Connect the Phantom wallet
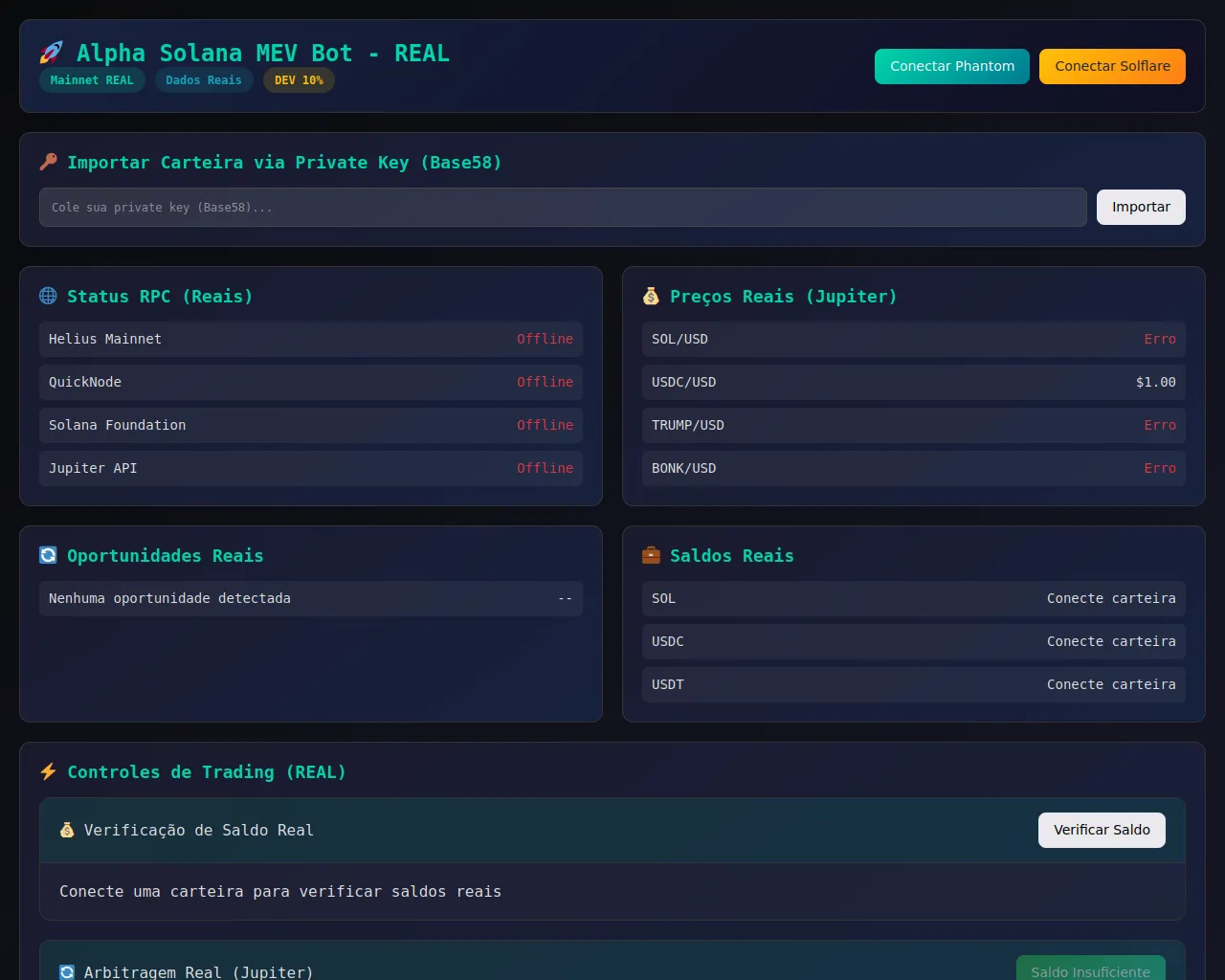1225x980 pixels. [952, 66]
